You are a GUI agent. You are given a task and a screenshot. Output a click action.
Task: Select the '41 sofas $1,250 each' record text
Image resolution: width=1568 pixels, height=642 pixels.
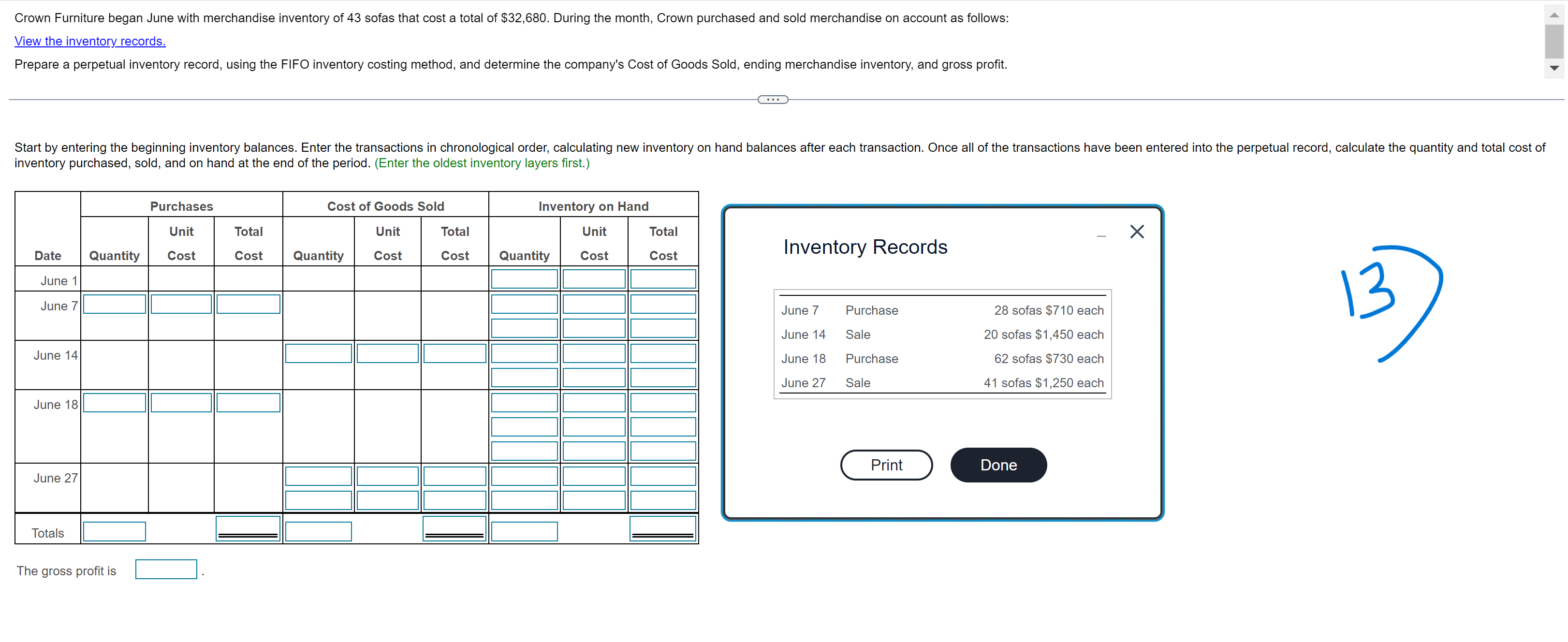1043,383
